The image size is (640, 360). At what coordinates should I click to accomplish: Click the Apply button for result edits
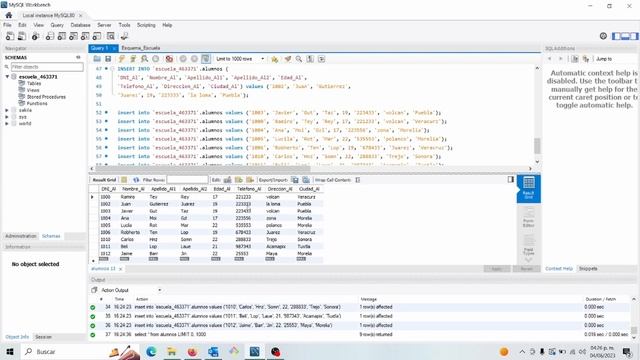click(497, 269)
